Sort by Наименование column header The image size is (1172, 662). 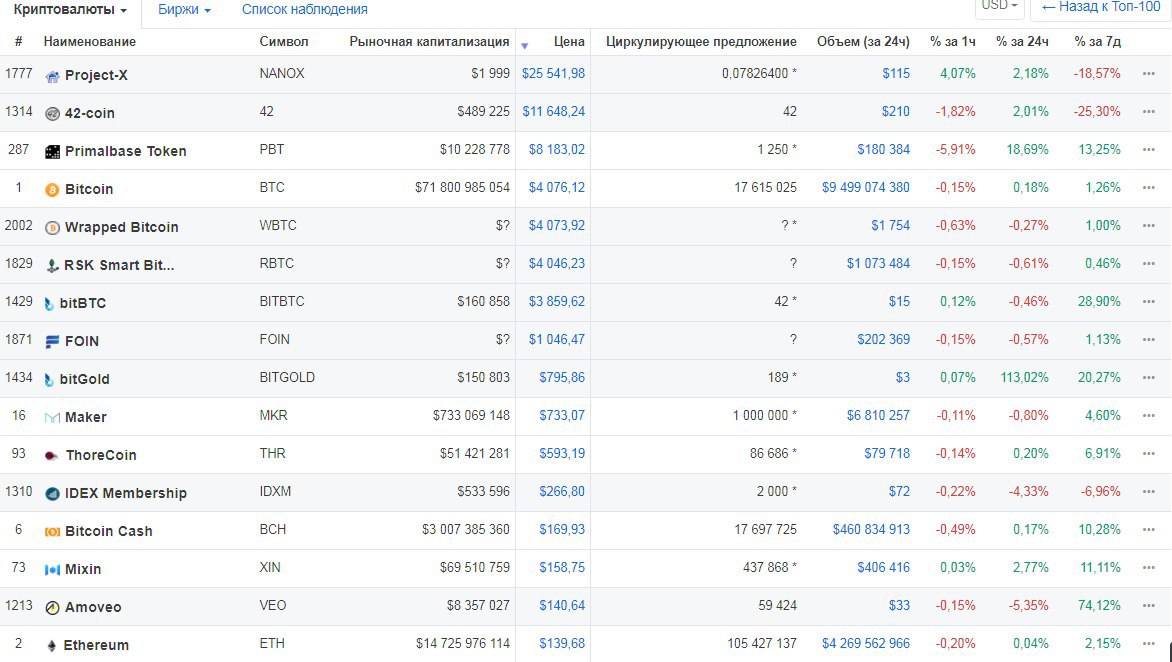tap(90, 42)
